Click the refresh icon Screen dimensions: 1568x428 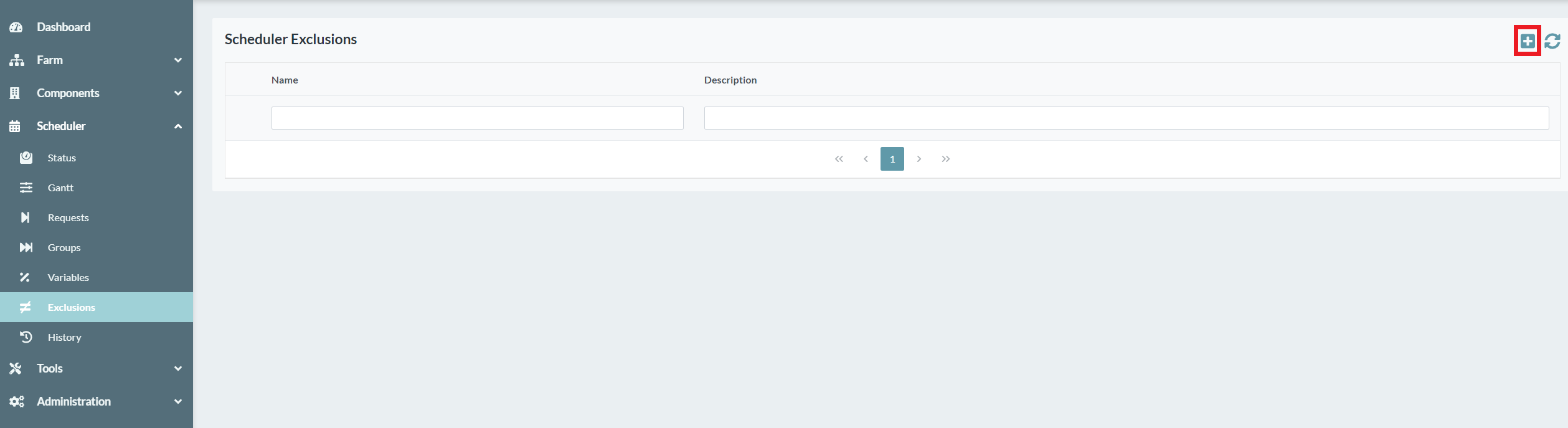(x=1552, y=41)
